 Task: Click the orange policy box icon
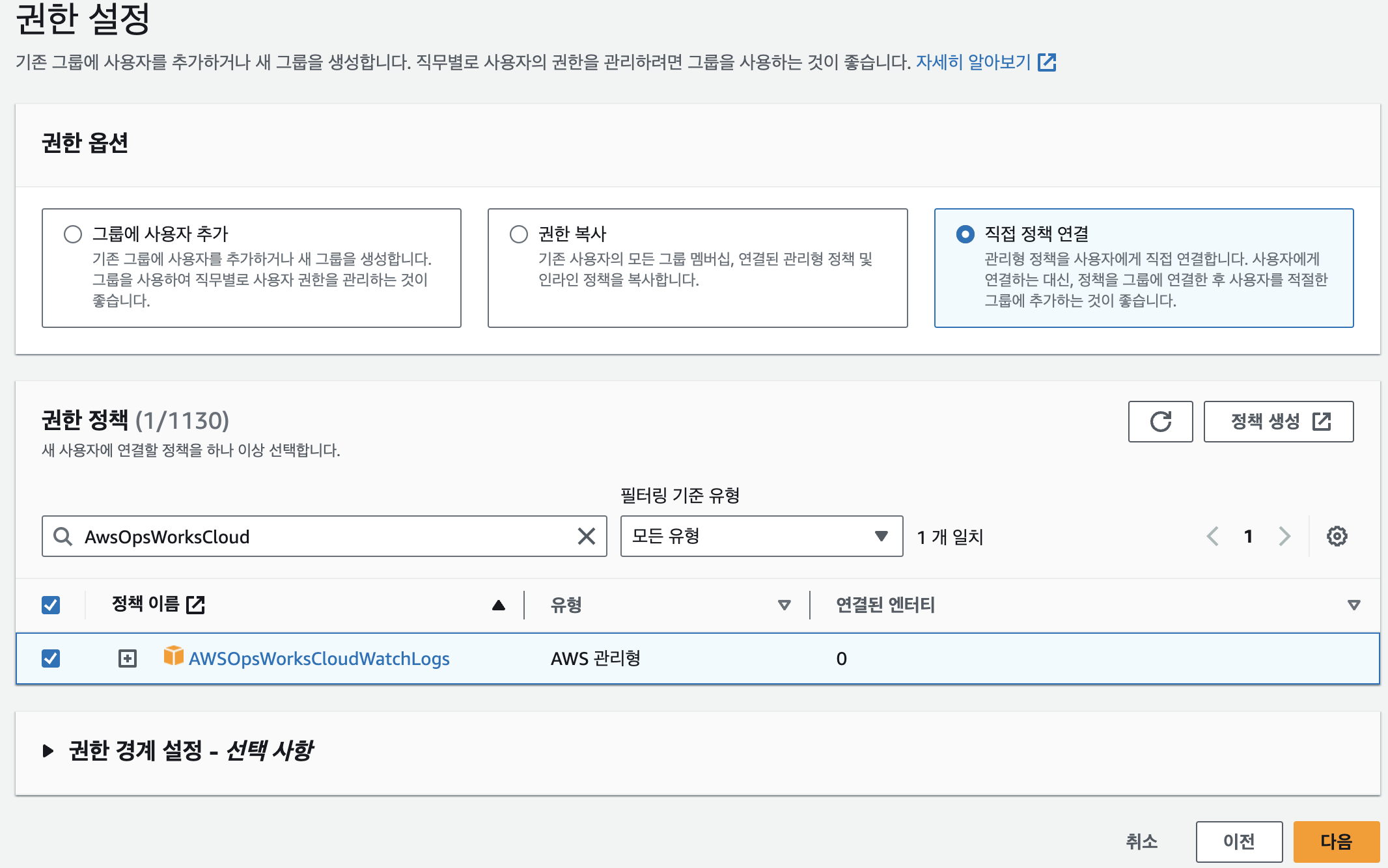click(x=173, y=656)
